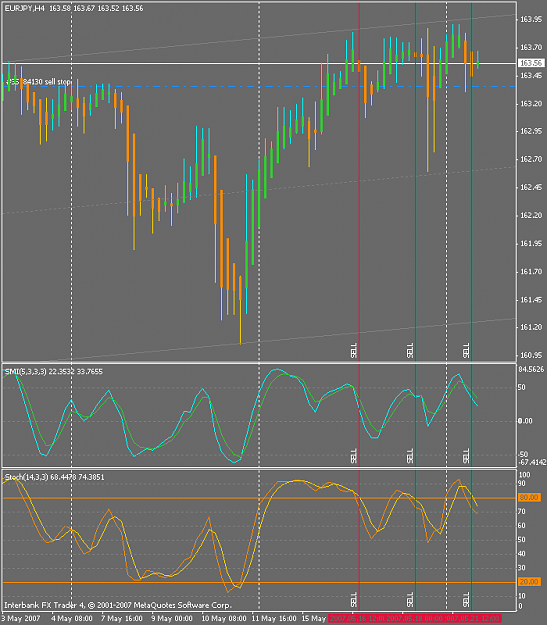
Task: Click SELL label beside the 2007.05.21 line in price chart
Action: coord(466,350)
